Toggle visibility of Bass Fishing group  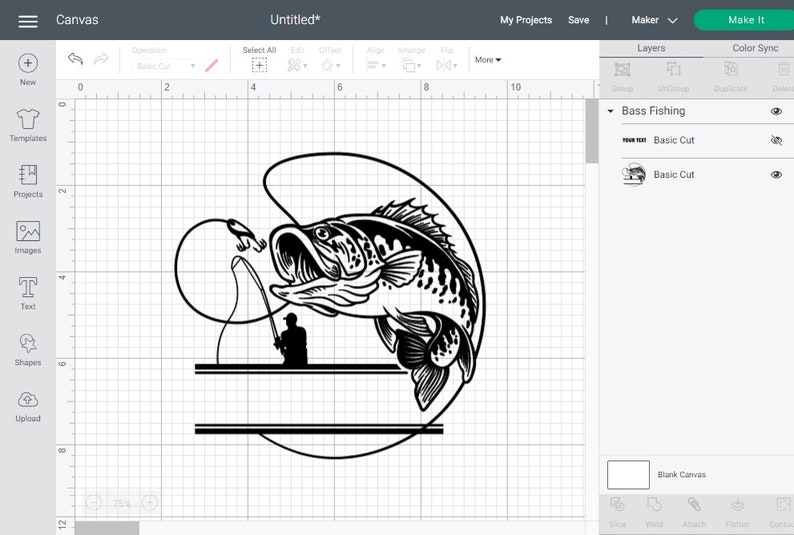(x=776, y=111)
